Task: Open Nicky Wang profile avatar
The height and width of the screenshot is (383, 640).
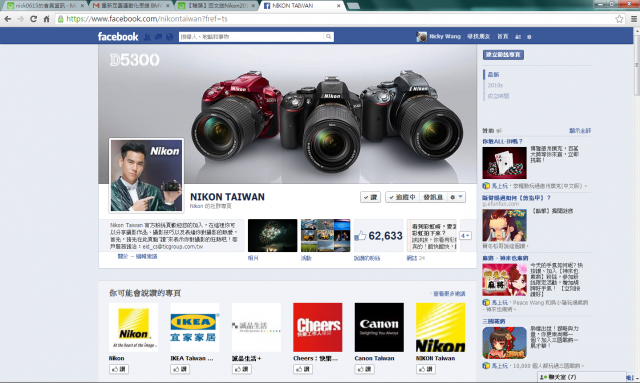Action: [x=421, y=37]
